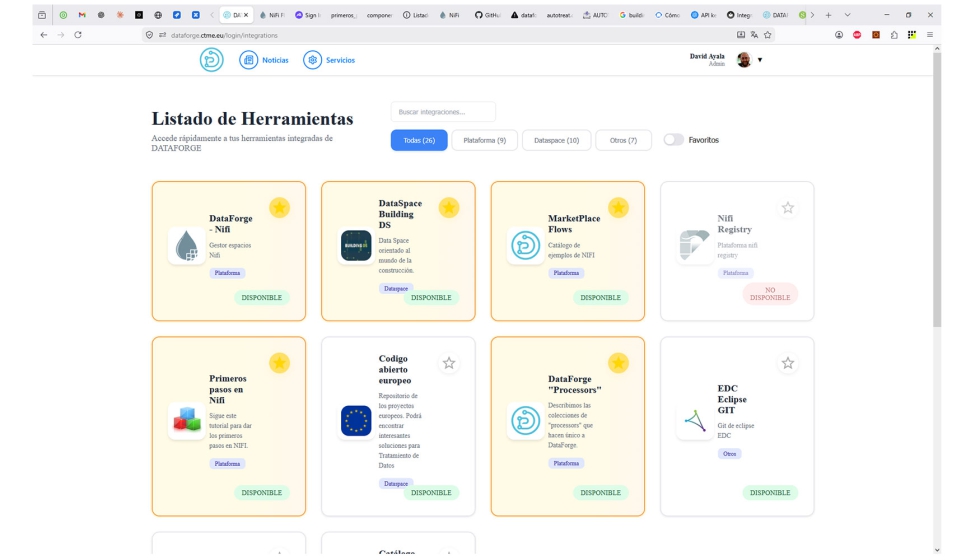Click the NO DISPONIBLE badge on Nifi Registry

click(x=770, y=294)
